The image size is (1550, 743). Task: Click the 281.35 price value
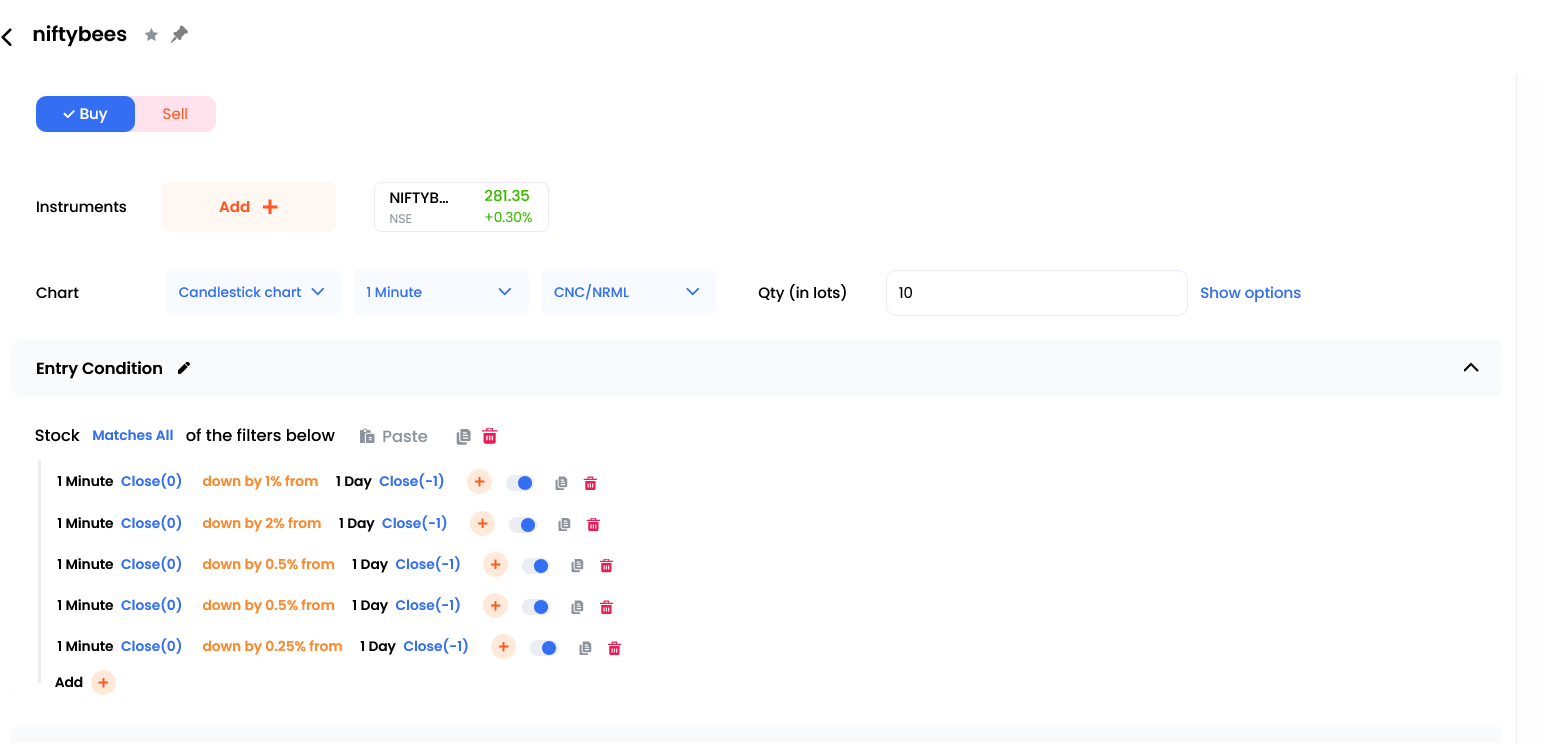pyautogui.click(x=507, y=196)
